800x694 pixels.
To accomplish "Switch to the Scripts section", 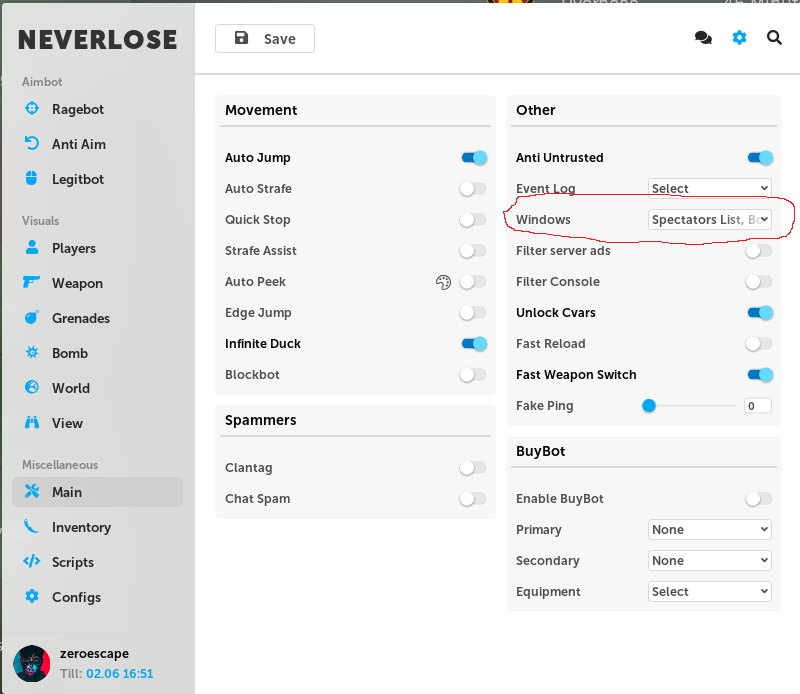I will coord(97,562).
